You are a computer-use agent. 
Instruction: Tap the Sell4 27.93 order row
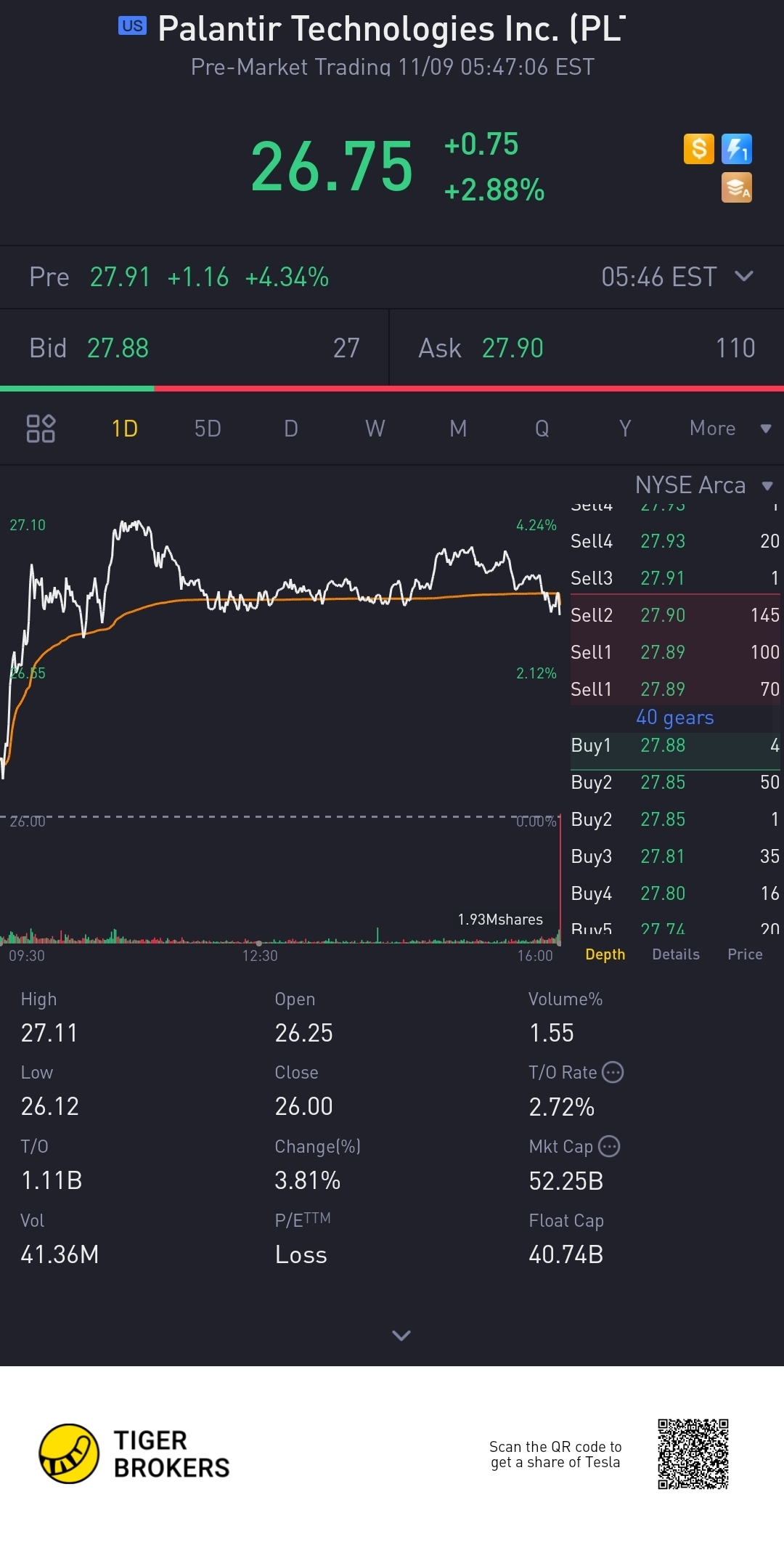tap(675, 541)
